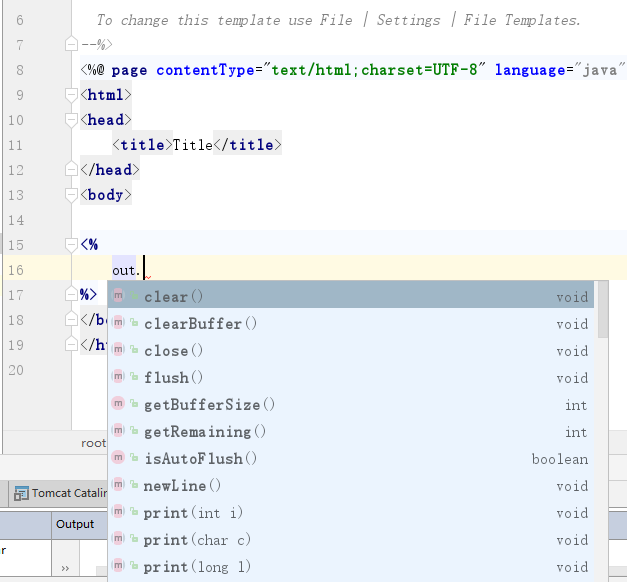This screenshot has width=627, height=582.
Task: Click the body tag text on line 13
Action: pos(105,195)
